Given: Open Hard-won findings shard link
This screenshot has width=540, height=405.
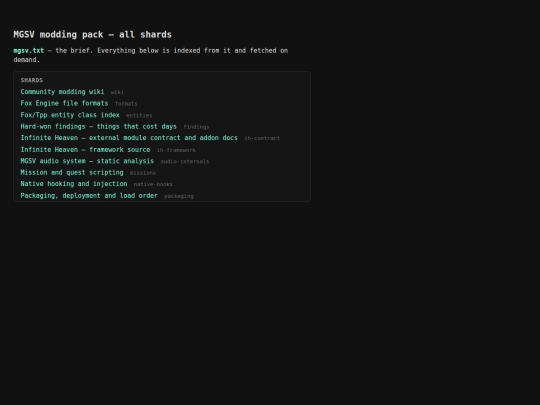Looking at the screenshot, I should pyautogui.click(x=98, y=126).
